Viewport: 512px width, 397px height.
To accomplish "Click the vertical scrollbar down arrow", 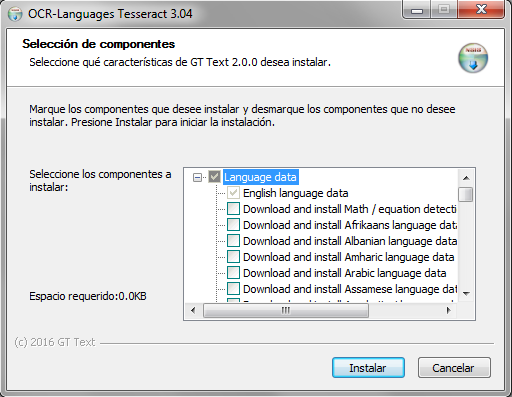I will [466, 294].
